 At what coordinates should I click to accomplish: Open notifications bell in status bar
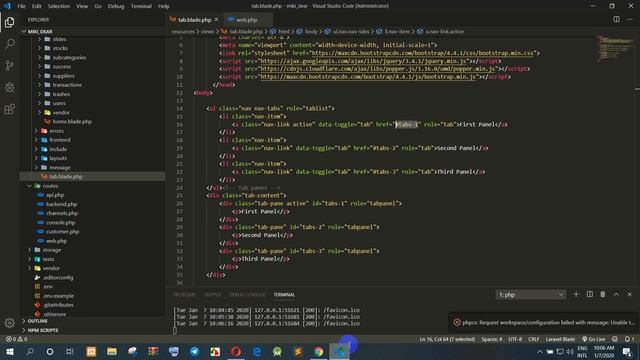[x=629, y=339]
